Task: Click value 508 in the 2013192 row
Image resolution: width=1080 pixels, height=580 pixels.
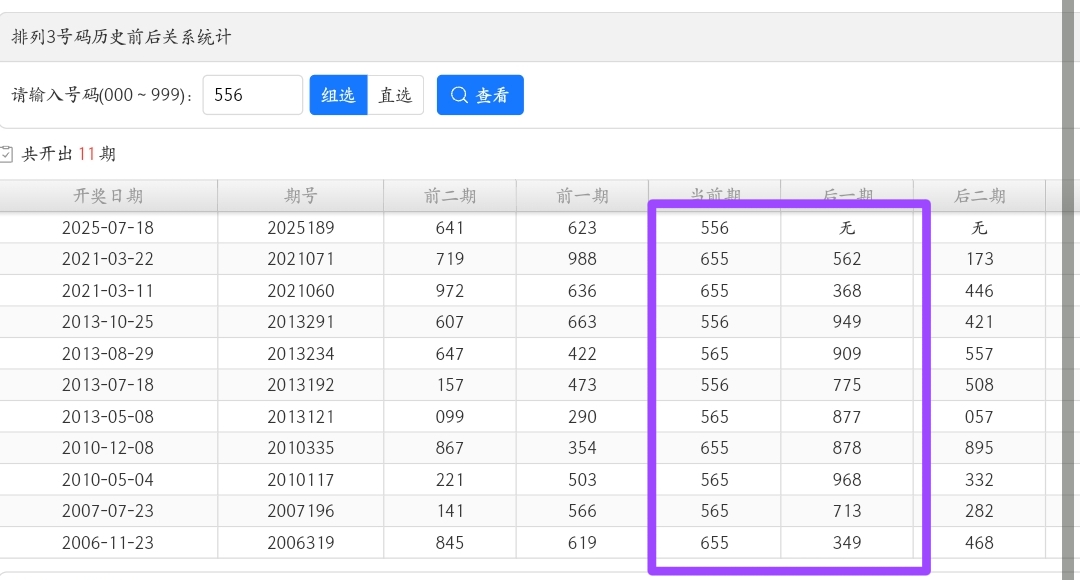Action: (x=979, y=384)
